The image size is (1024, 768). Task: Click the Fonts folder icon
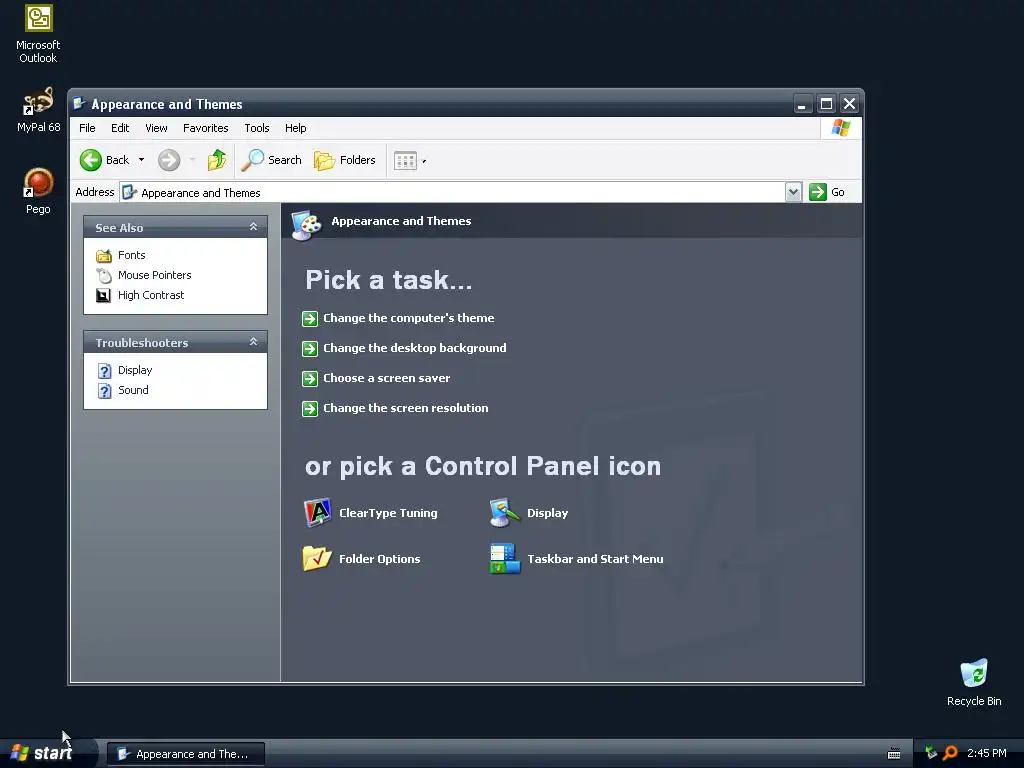tap(104, 255)
